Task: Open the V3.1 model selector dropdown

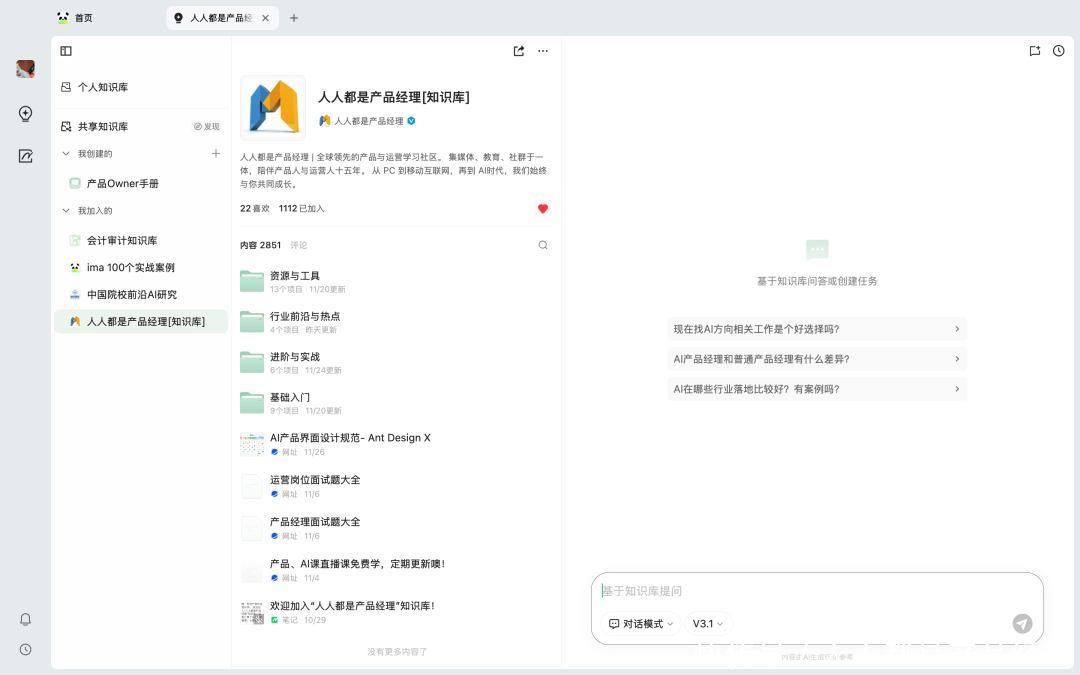Action: point(709,624)
